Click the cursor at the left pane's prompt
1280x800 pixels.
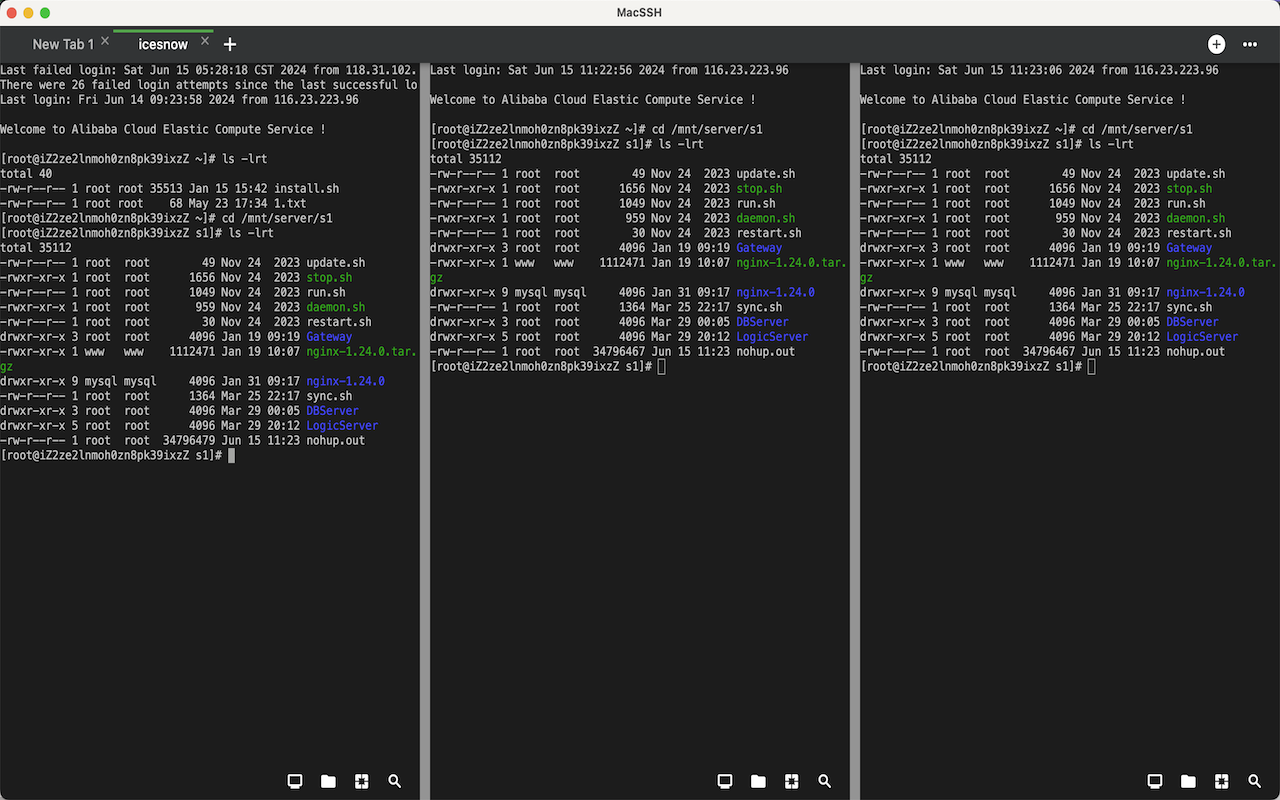pos(232,455)
